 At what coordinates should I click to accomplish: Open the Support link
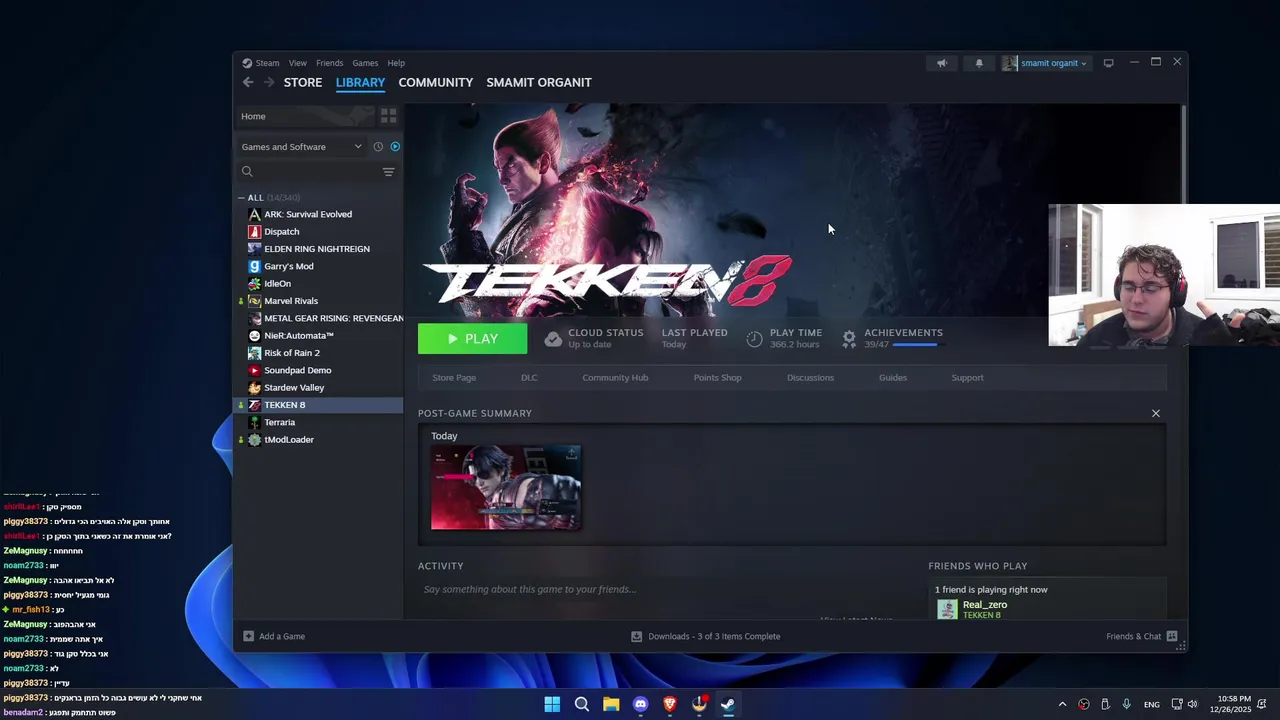pos(967,378)
